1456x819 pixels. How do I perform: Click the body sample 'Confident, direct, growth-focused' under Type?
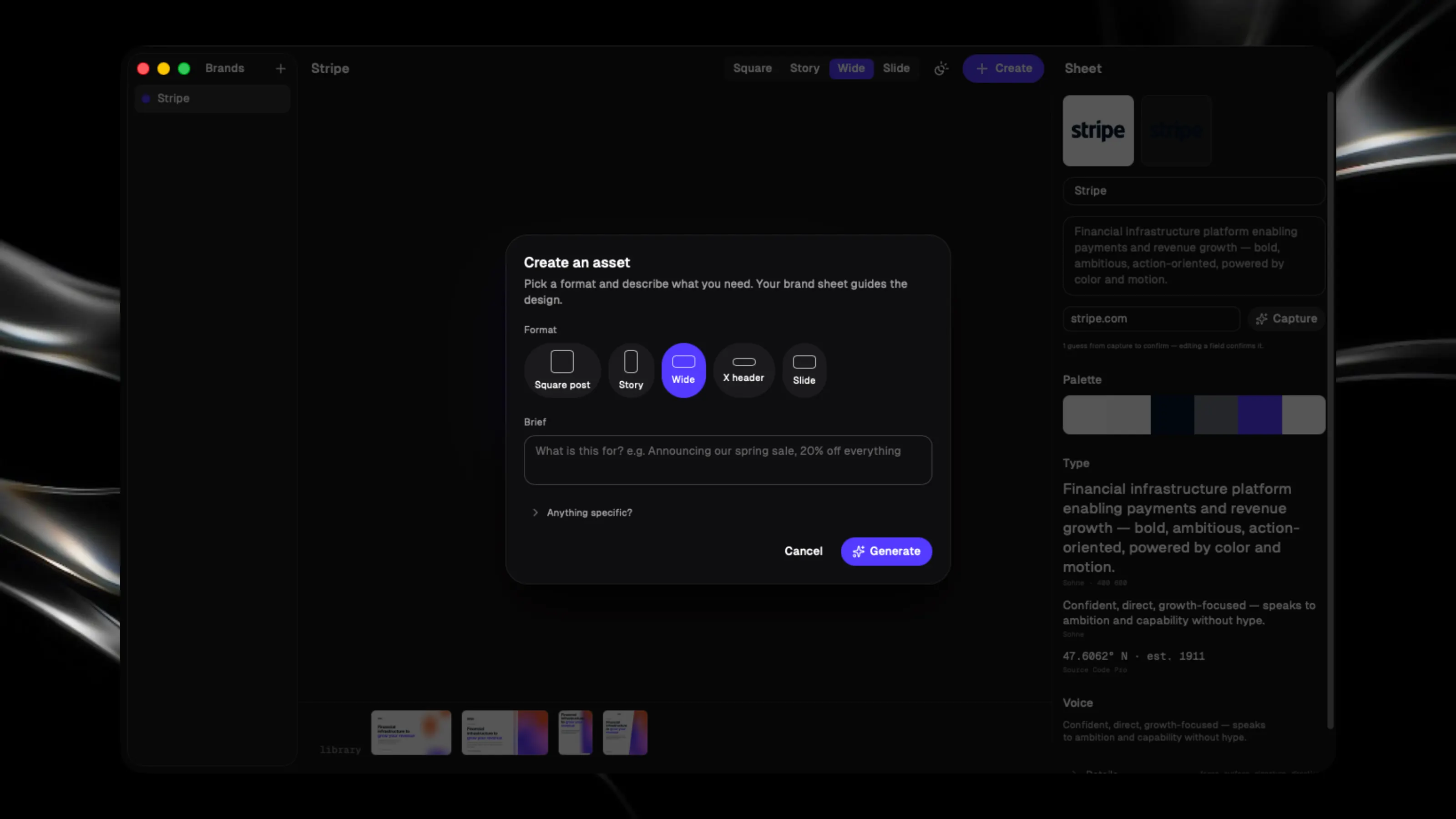click(x=1188, y=613)
